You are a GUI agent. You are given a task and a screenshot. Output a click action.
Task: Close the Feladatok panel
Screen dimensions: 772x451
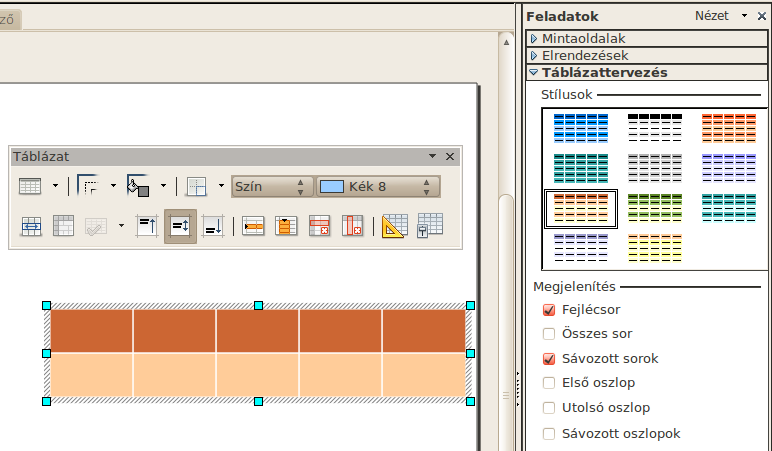click(762, 16)
